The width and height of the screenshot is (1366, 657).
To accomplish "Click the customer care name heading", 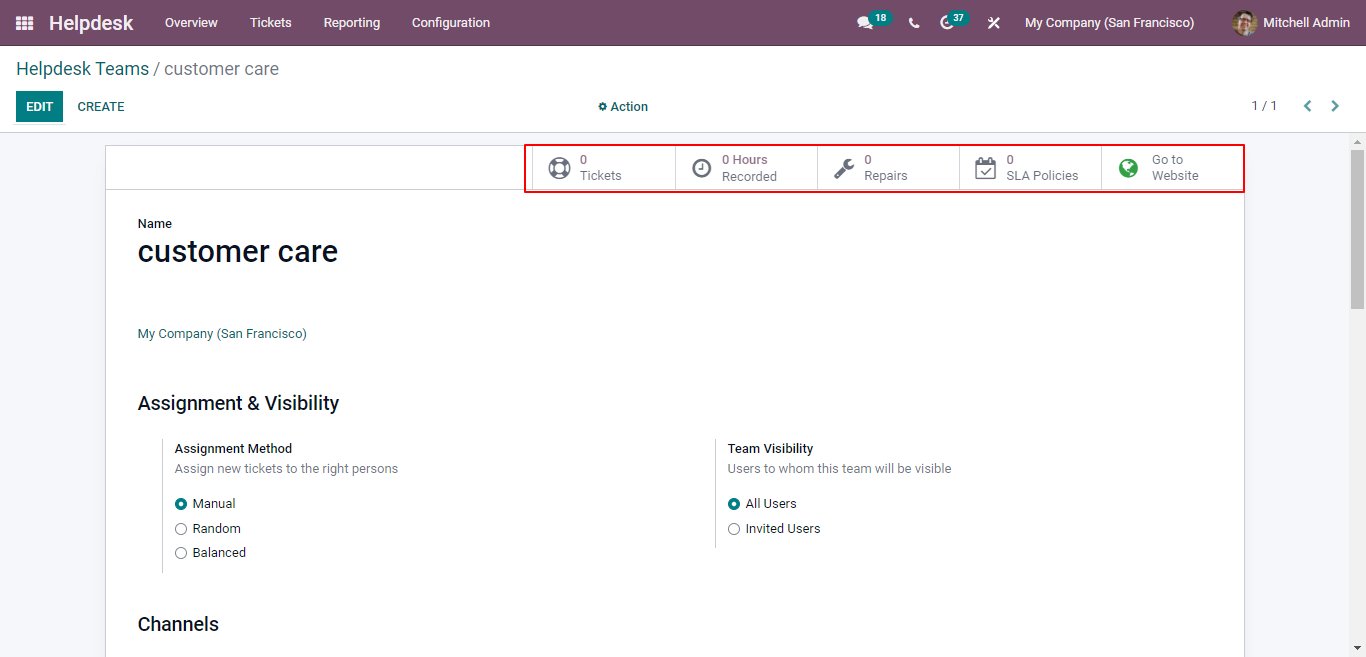I will [238, 252].
